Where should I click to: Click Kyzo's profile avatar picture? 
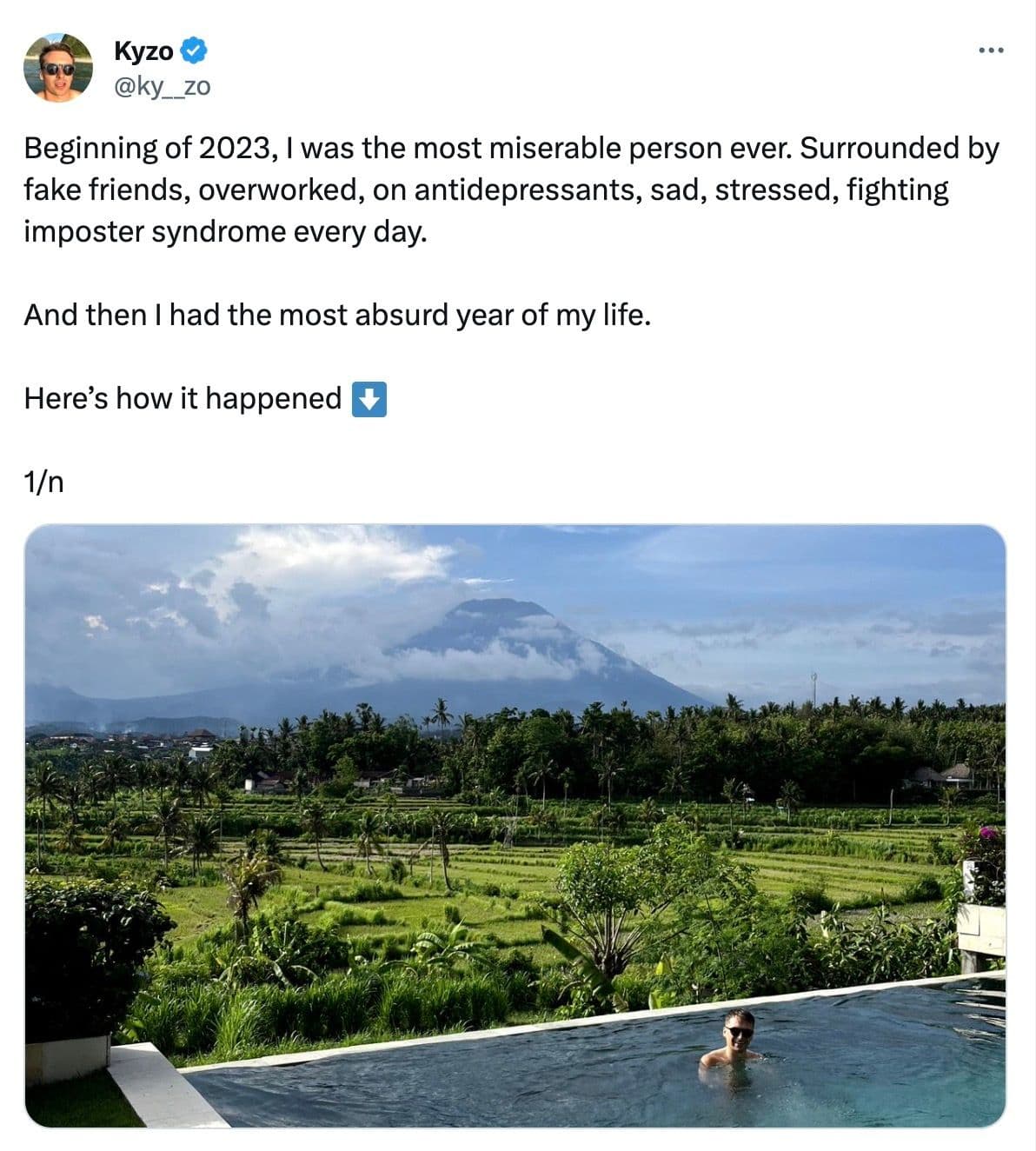[x=58, y=68]
